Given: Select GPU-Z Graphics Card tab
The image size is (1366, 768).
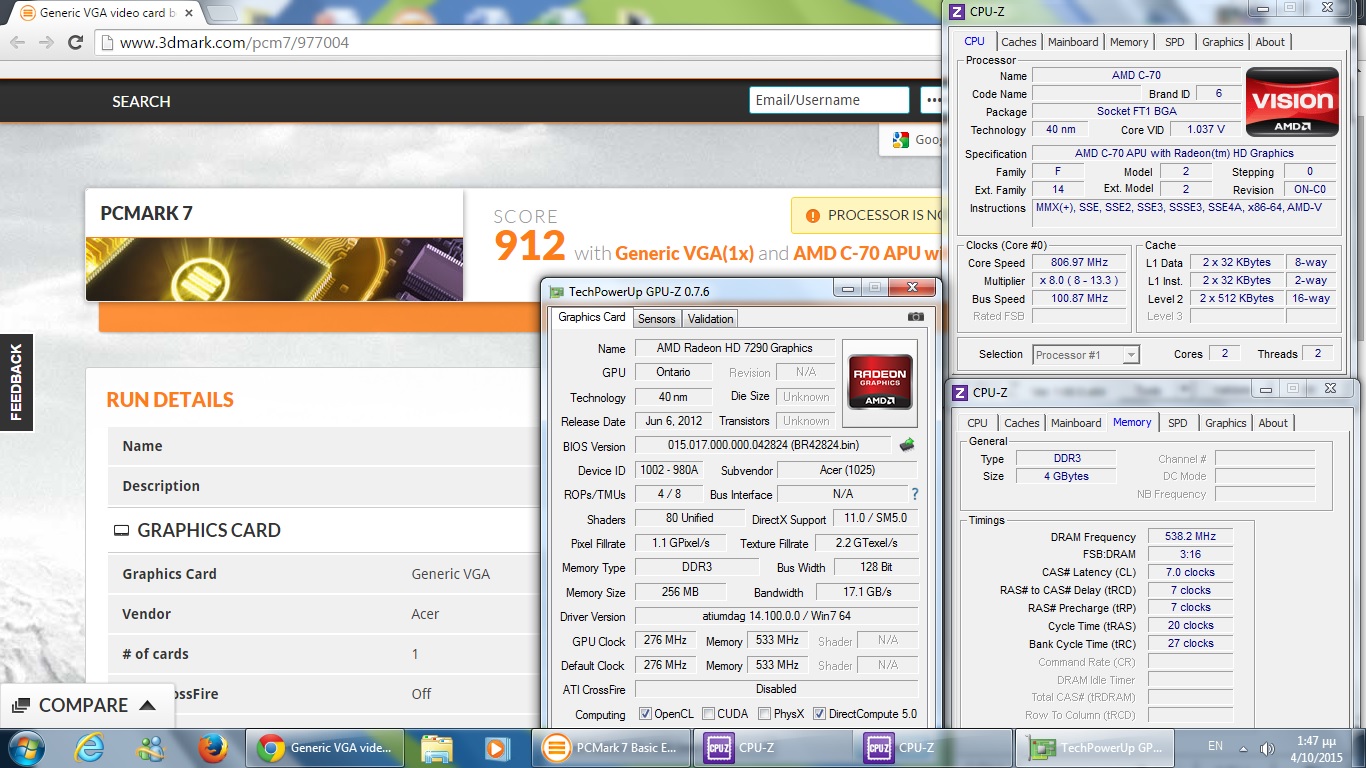Looking at the screenshot, I should tap(592, 318).
